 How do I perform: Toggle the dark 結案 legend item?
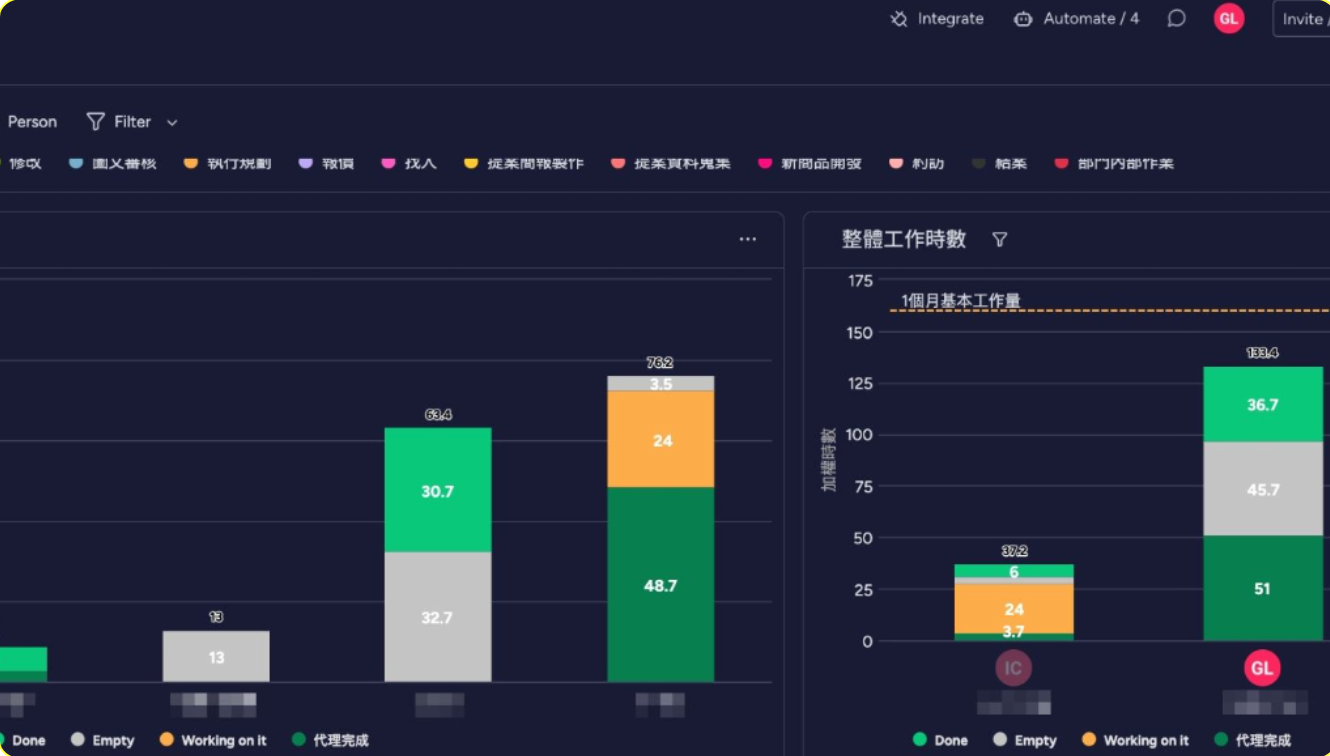(x=1000, y=163)
